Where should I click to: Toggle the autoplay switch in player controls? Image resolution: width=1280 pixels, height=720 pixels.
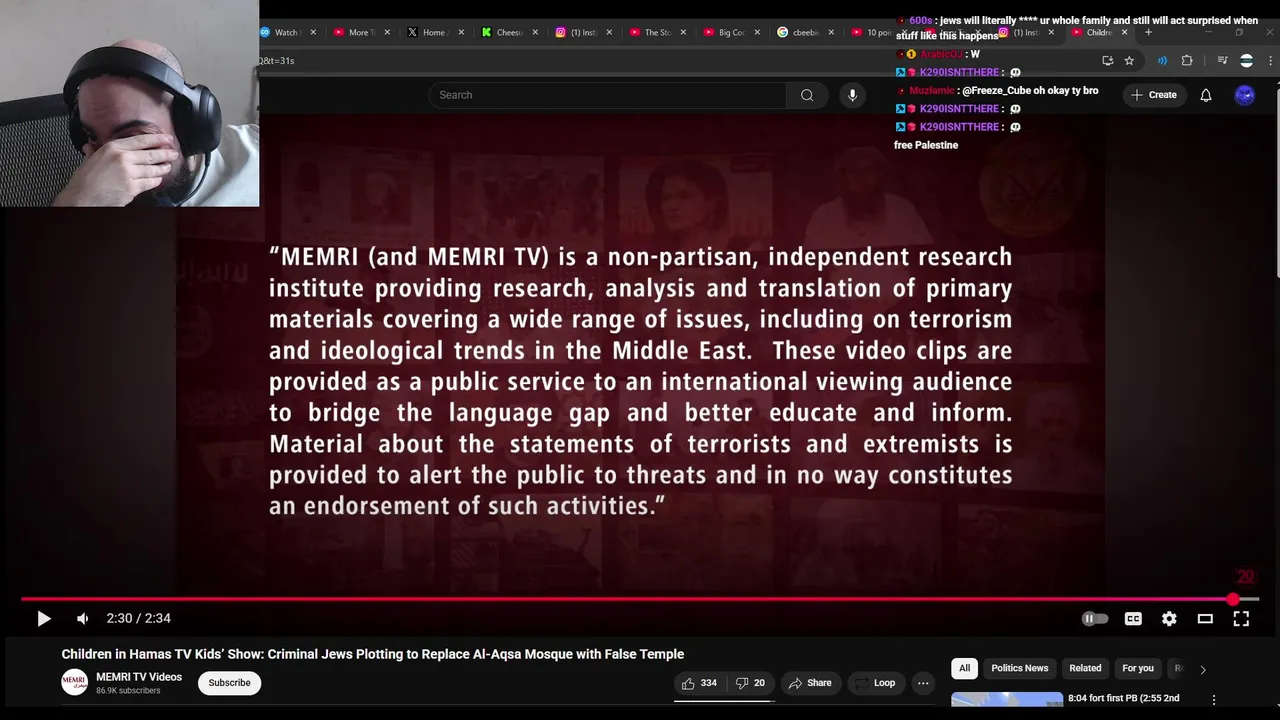1095,619
